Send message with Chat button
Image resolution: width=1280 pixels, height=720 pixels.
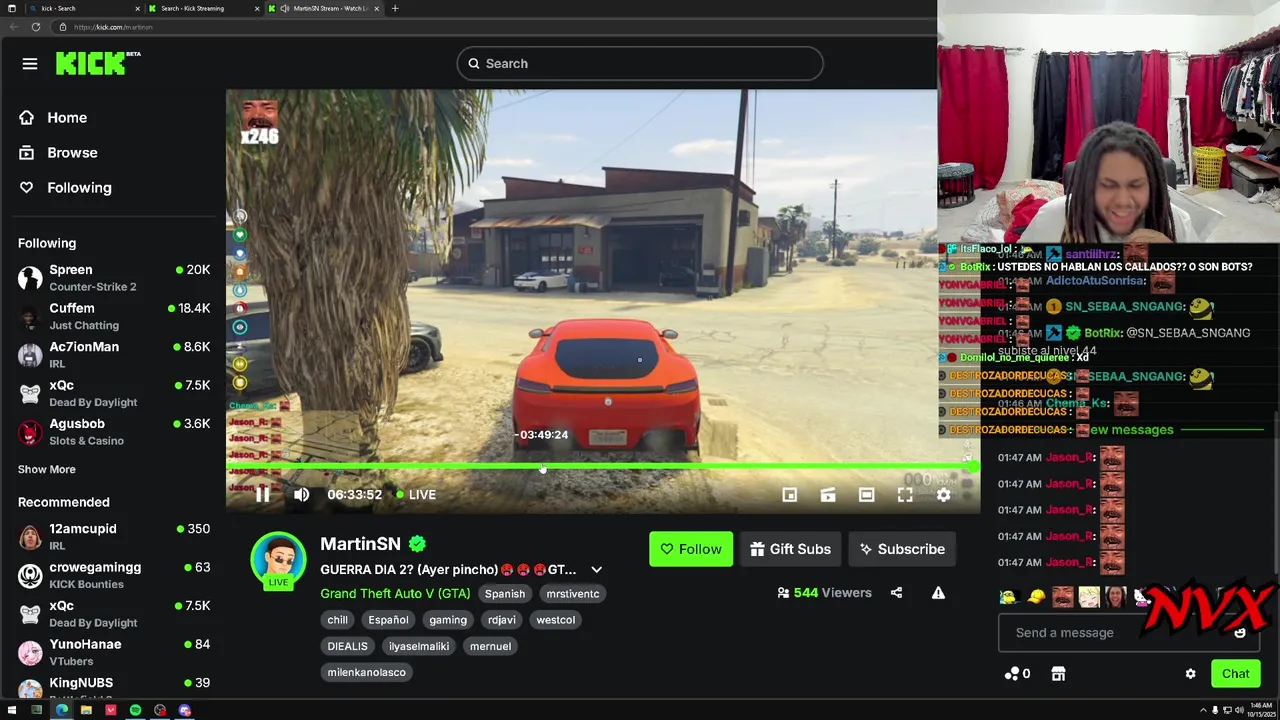point(1235,674)
